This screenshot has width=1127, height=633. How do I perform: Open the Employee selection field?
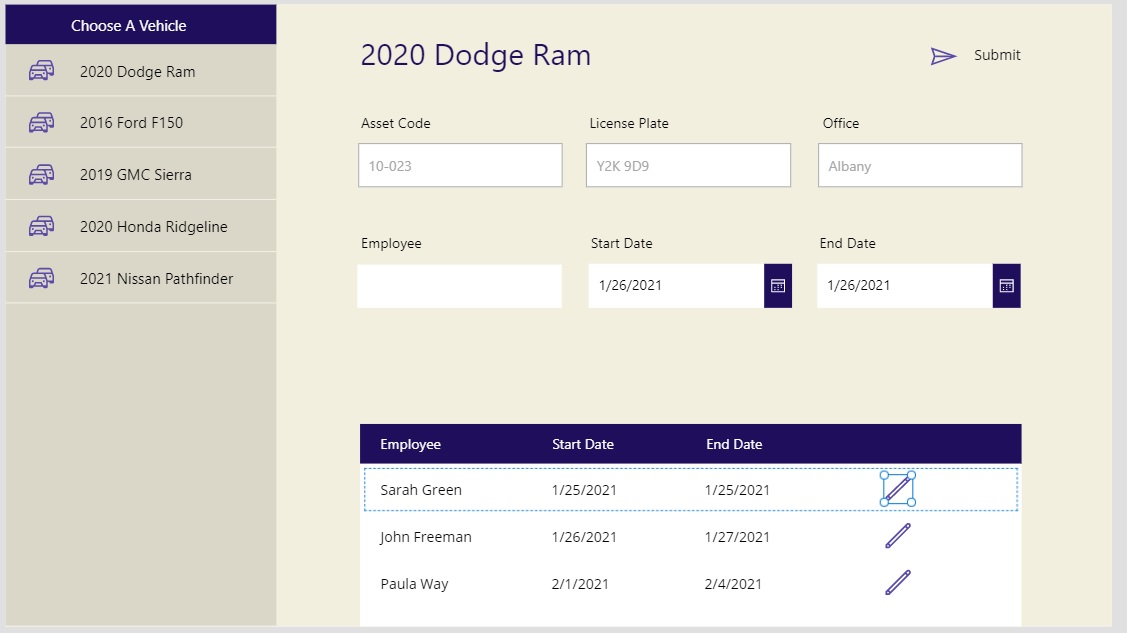(x=459, y=285)
